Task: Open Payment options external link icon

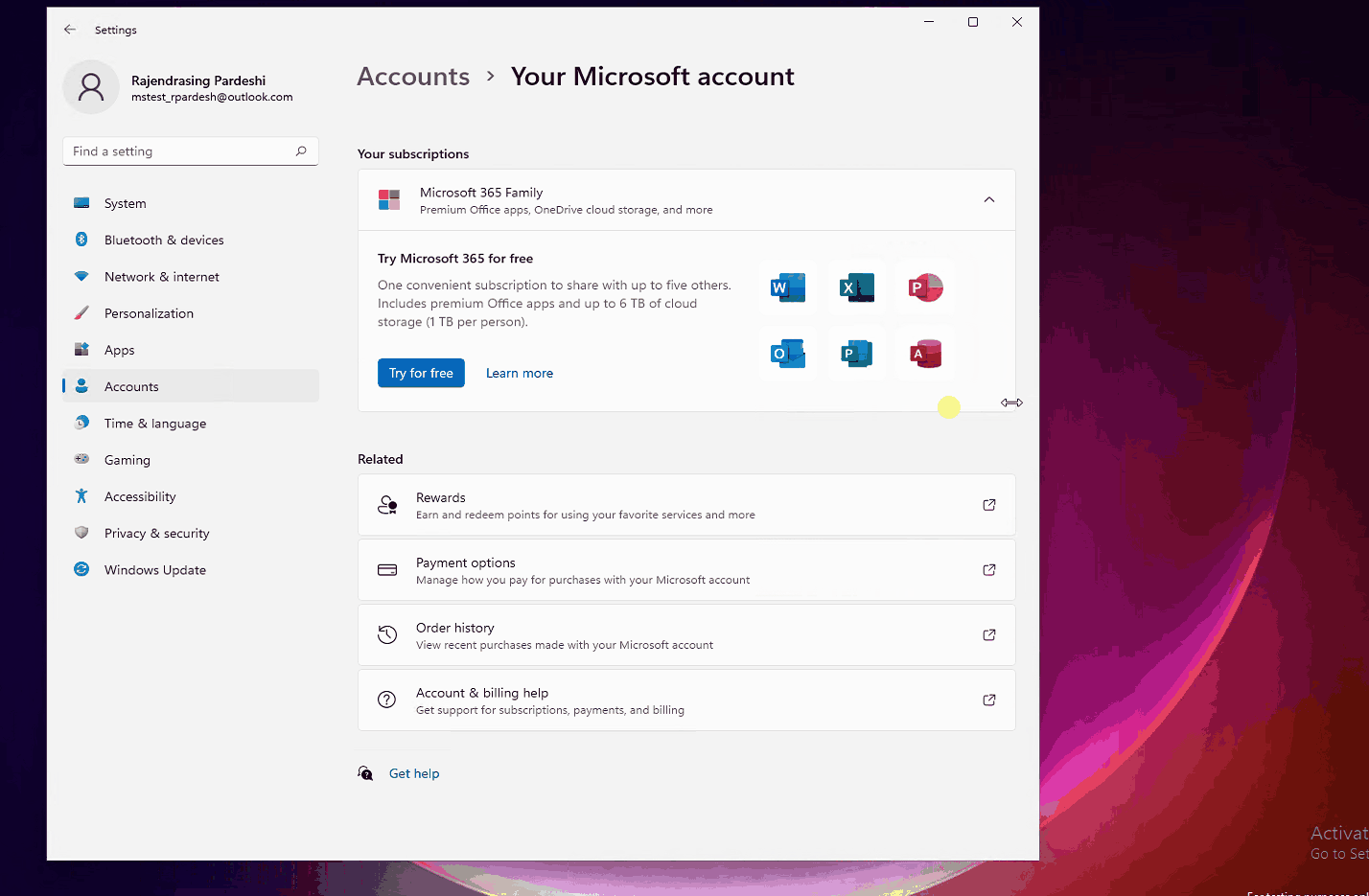Action: click(x=989, y=570)
